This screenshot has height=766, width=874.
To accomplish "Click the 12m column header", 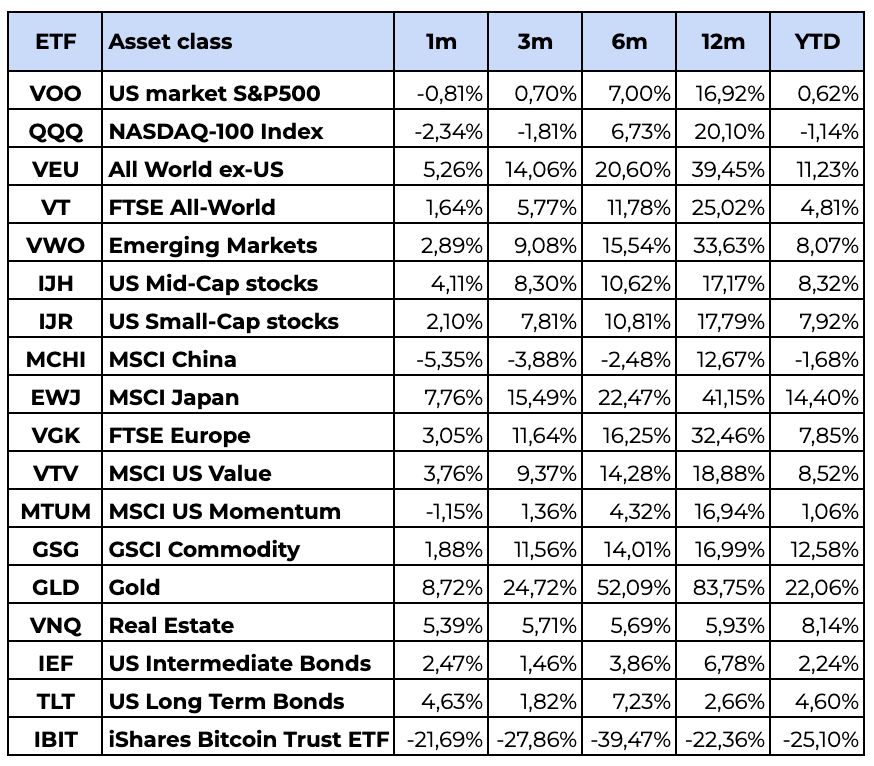I will 723,42.
